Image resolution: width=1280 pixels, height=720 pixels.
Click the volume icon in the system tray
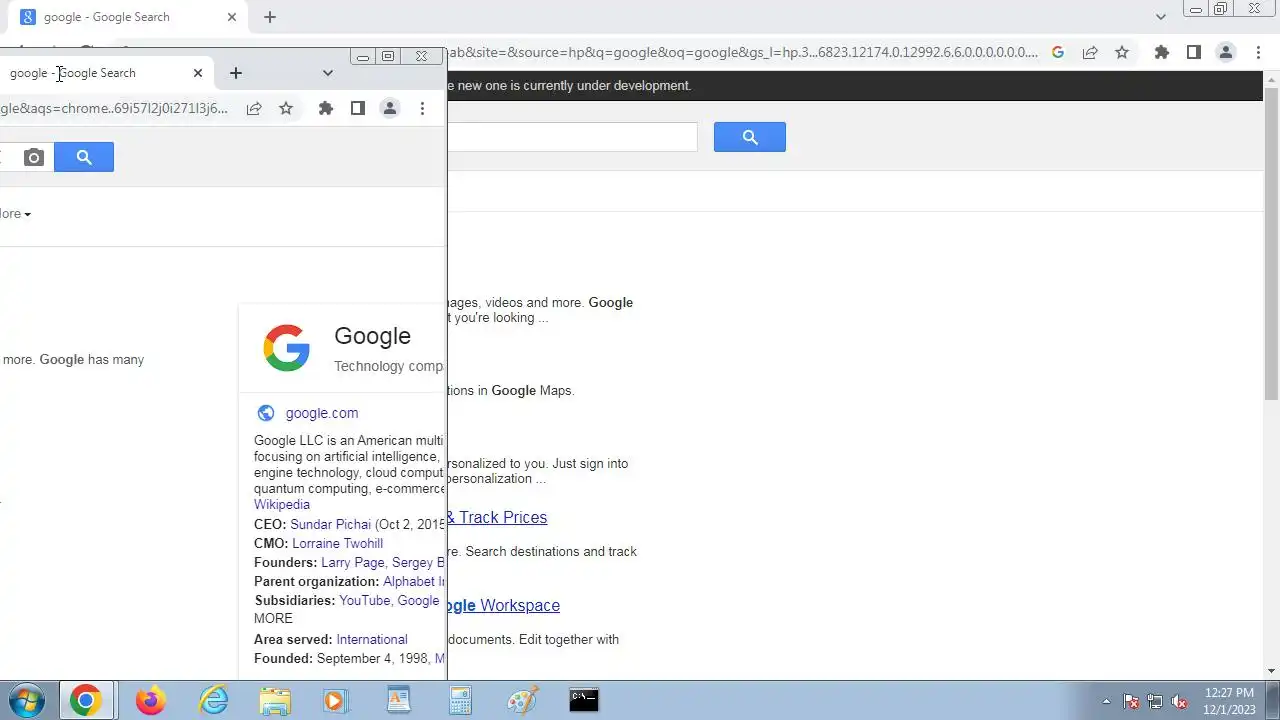click(x=1180, y=702)
